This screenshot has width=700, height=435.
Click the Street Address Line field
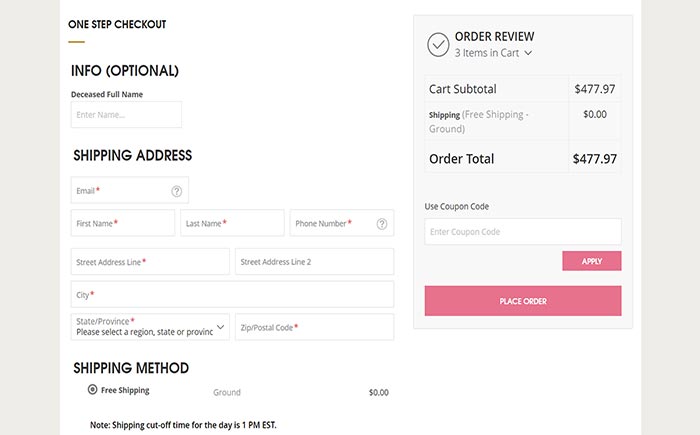point(150,262)
